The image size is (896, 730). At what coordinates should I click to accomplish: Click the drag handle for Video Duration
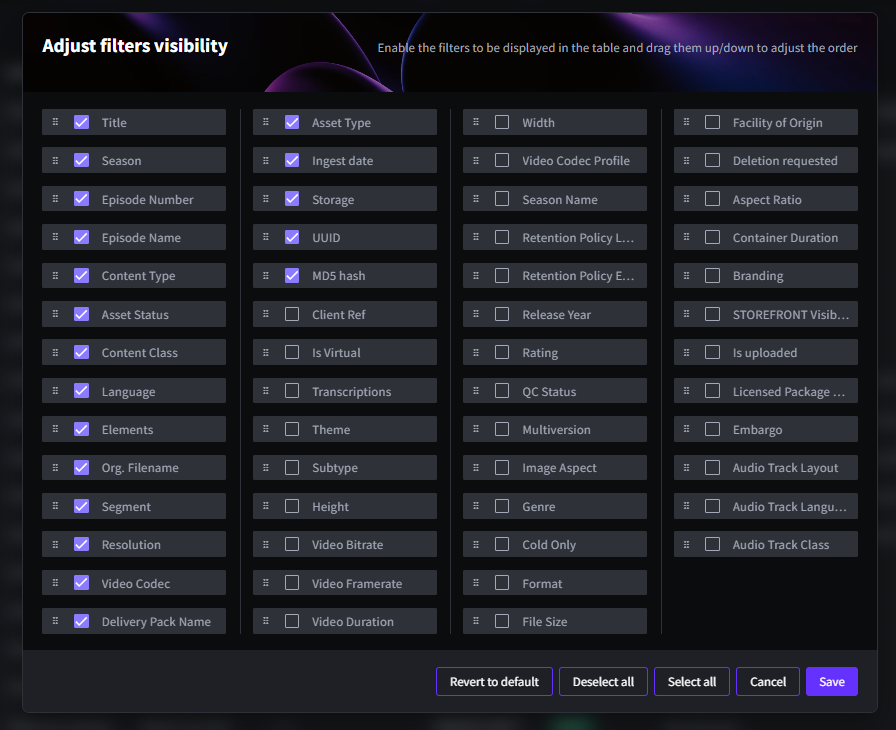(266, 620)
